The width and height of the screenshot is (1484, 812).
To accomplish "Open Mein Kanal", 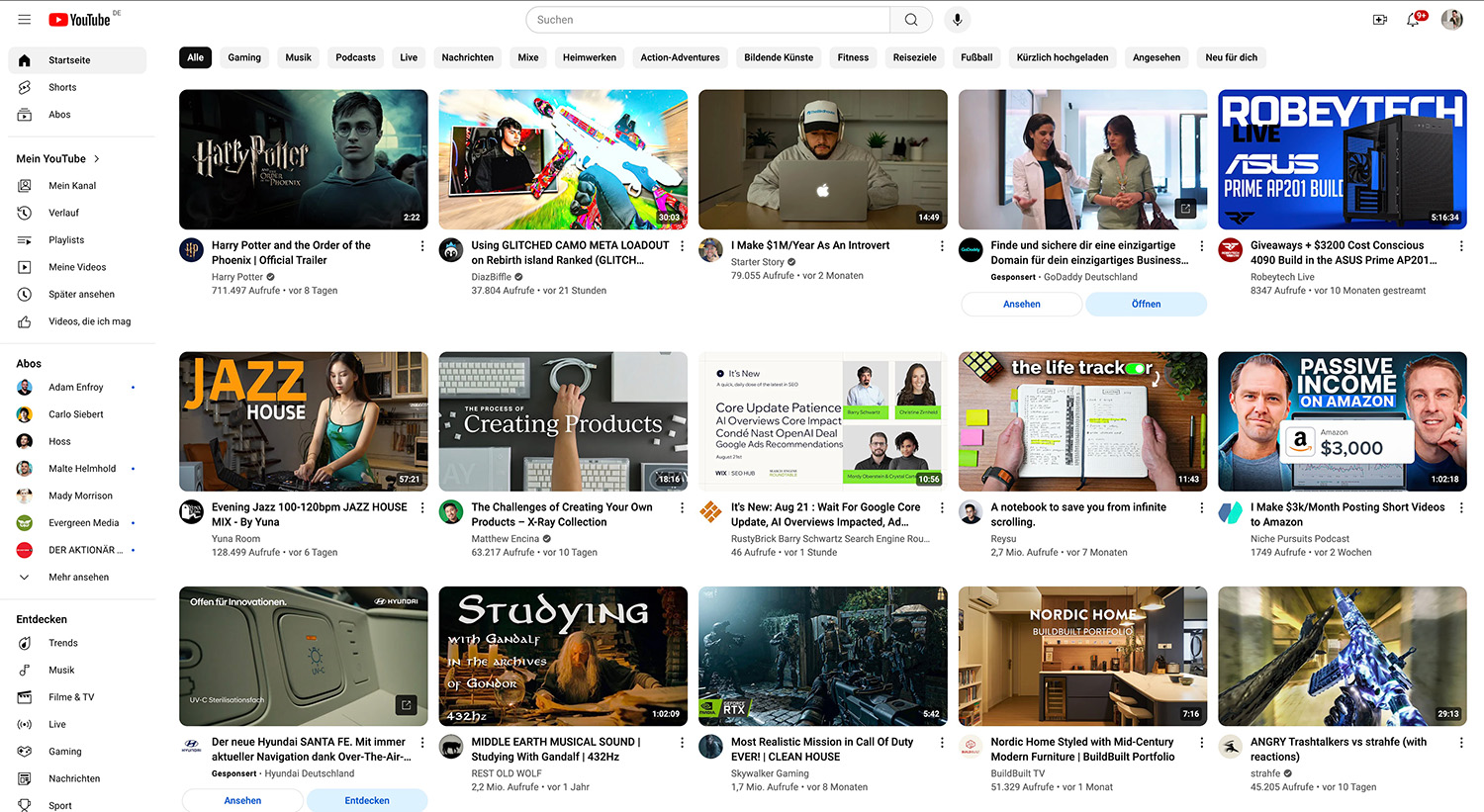I will [77, 186].
